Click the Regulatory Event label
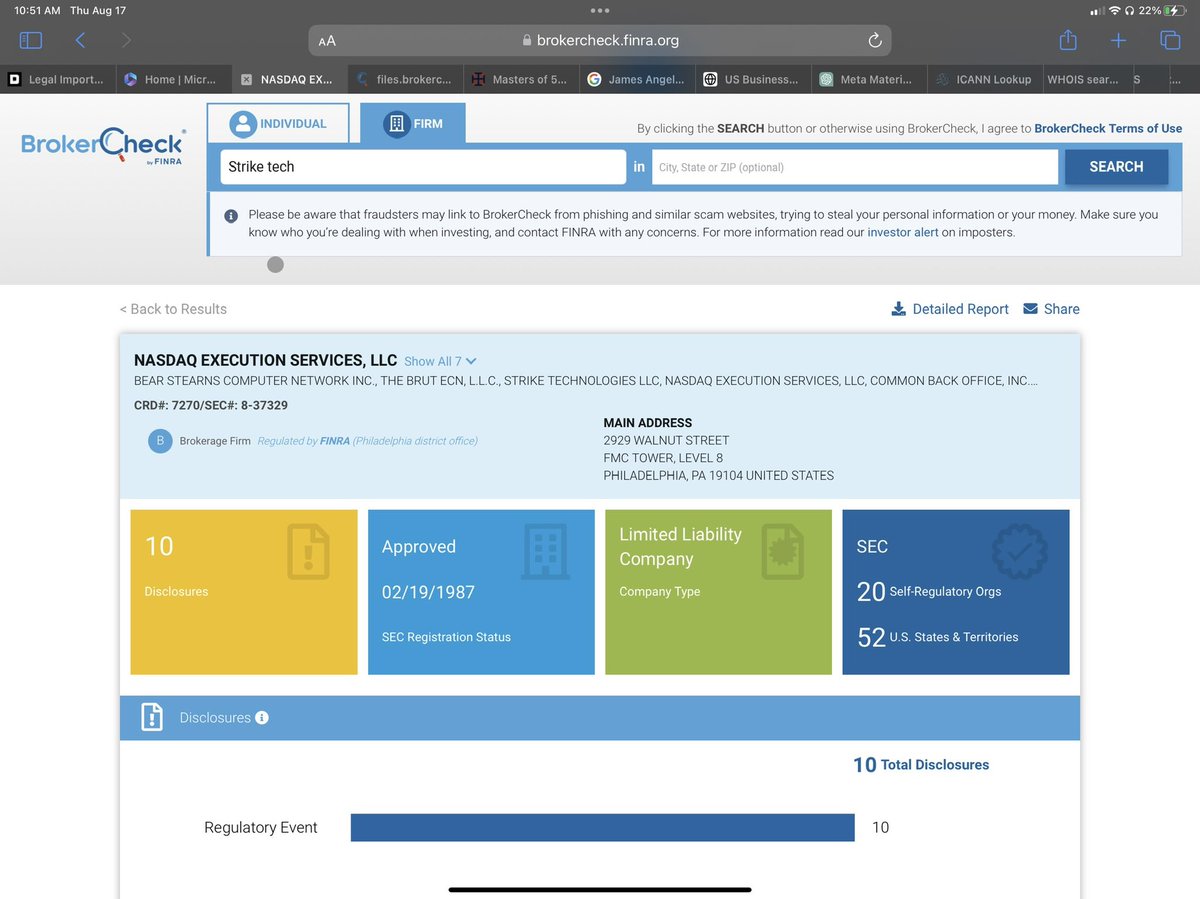The height and width of the screenshot is (899, 1200). point(261,828)
